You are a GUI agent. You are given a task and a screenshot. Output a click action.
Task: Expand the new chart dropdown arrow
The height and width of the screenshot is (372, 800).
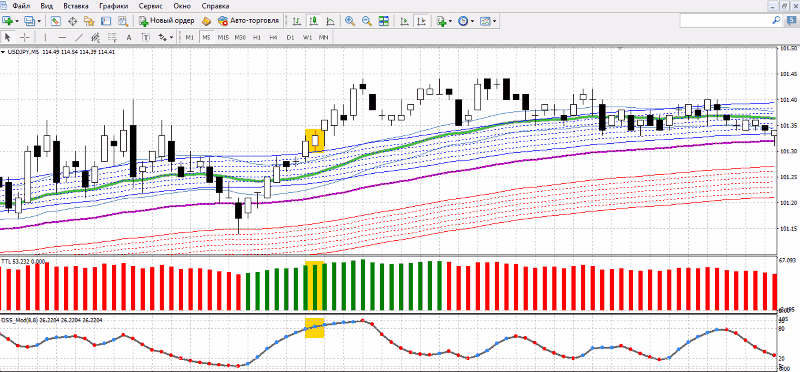point(17,21)
